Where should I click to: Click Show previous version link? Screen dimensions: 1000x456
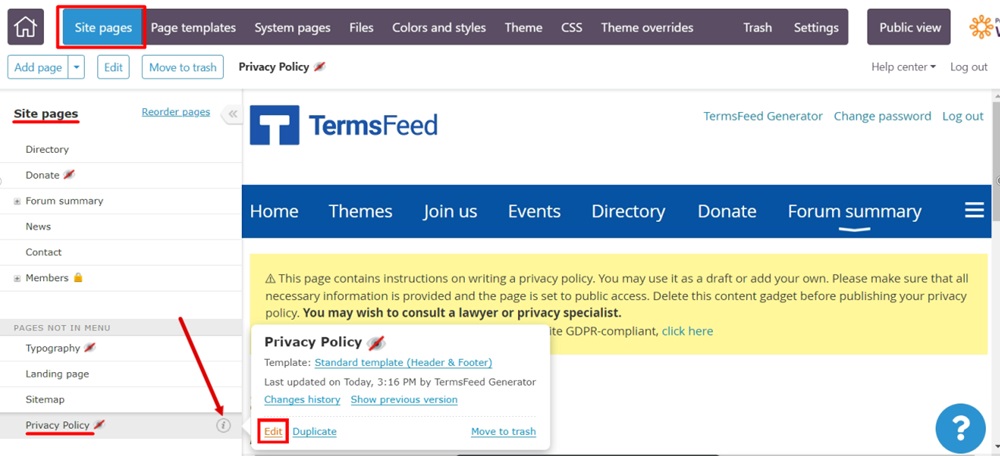(x=404, y=400)
